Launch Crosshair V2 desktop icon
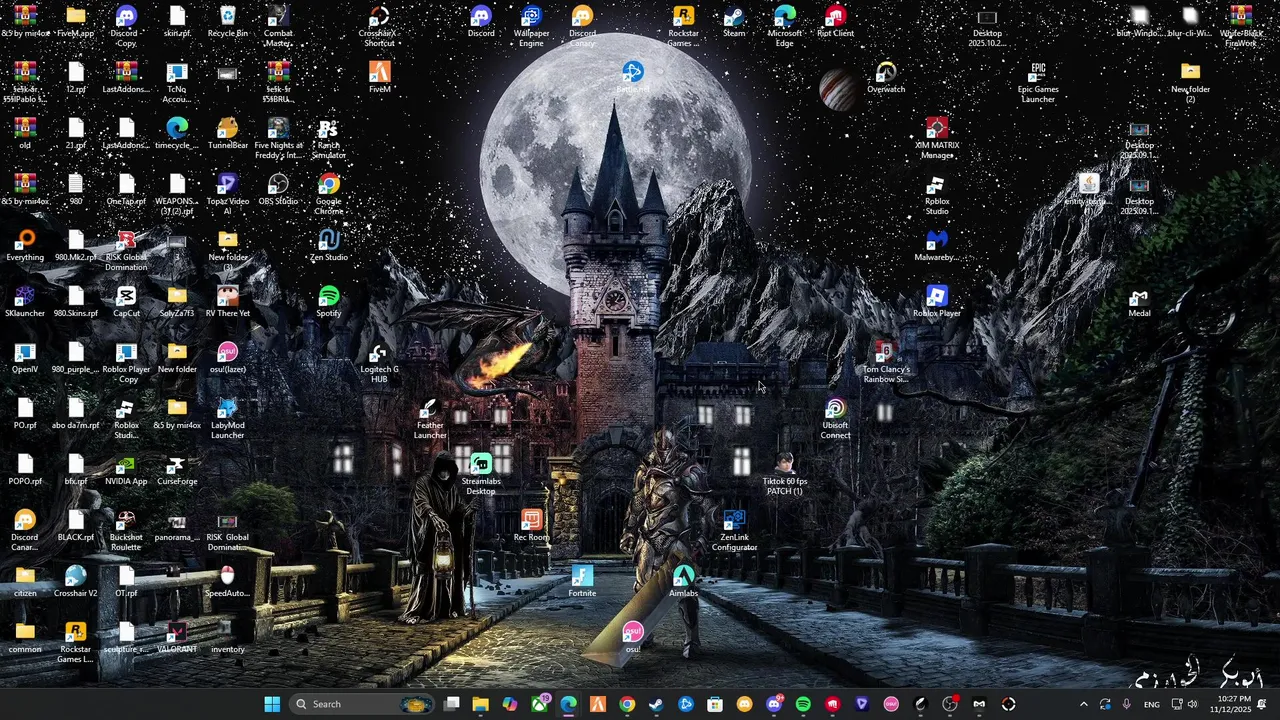1280x720 pixels. click(76, 582)
